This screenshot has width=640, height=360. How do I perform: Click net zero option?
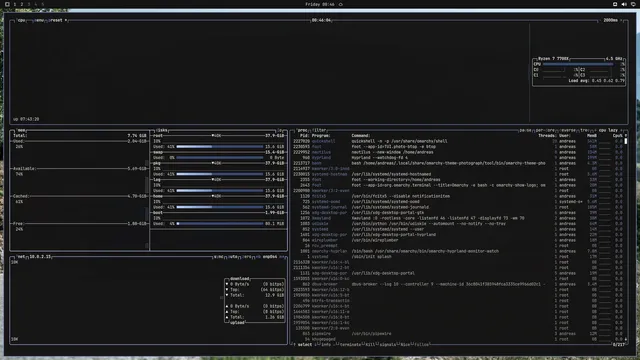247,257
